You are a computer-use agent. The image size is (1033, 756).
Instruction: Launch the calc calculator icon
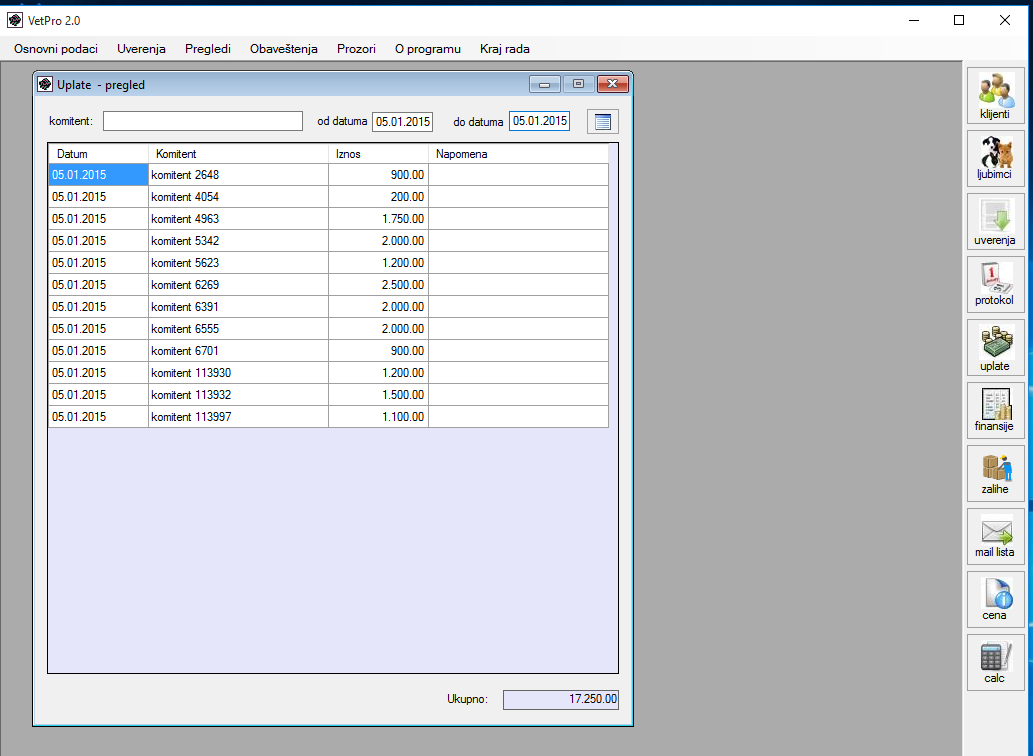pos(995,663)
